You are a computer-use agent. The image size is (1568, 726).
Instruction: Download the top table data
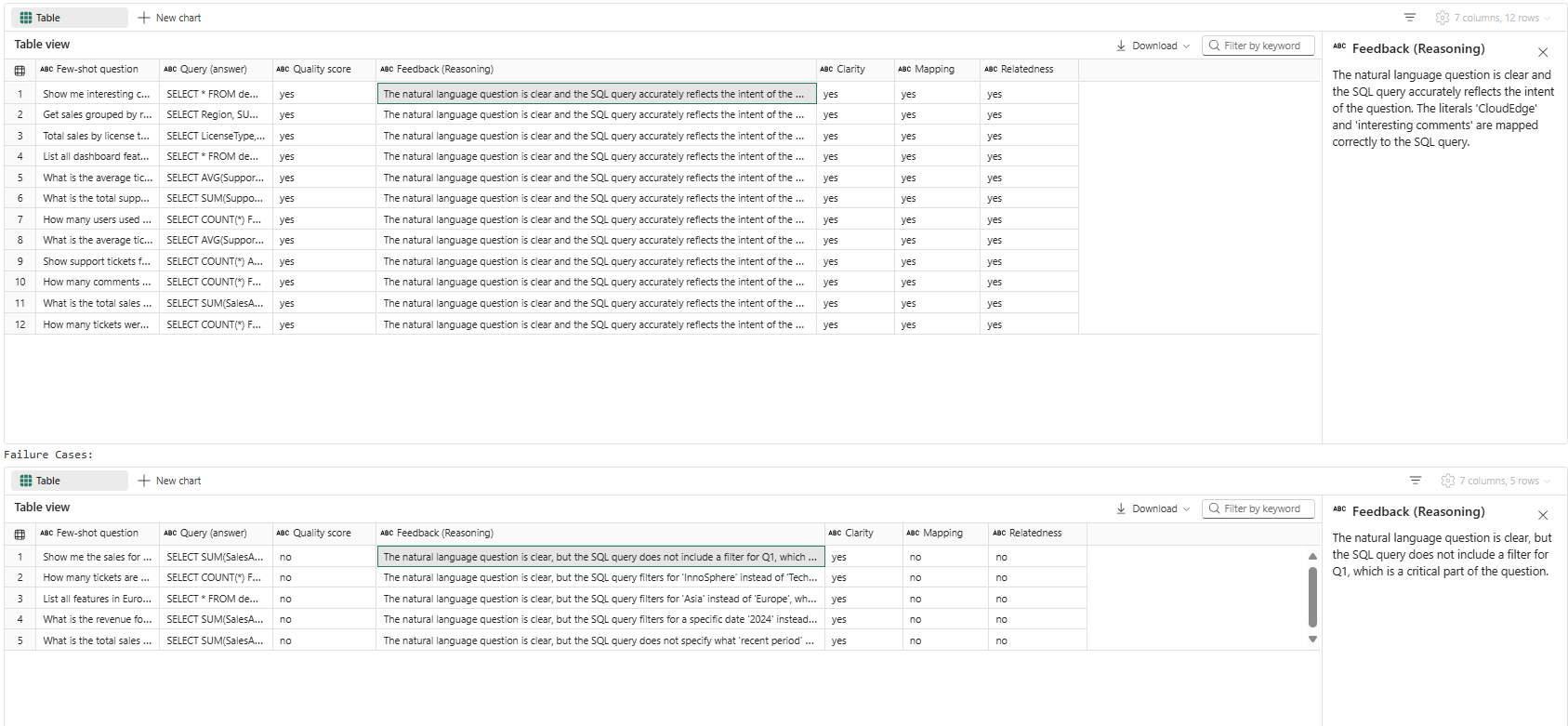tap(1147, 46)
